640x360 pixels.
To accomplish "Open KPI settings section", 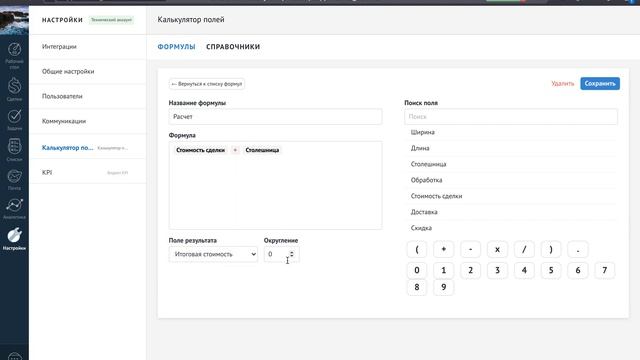I will 88,172.
